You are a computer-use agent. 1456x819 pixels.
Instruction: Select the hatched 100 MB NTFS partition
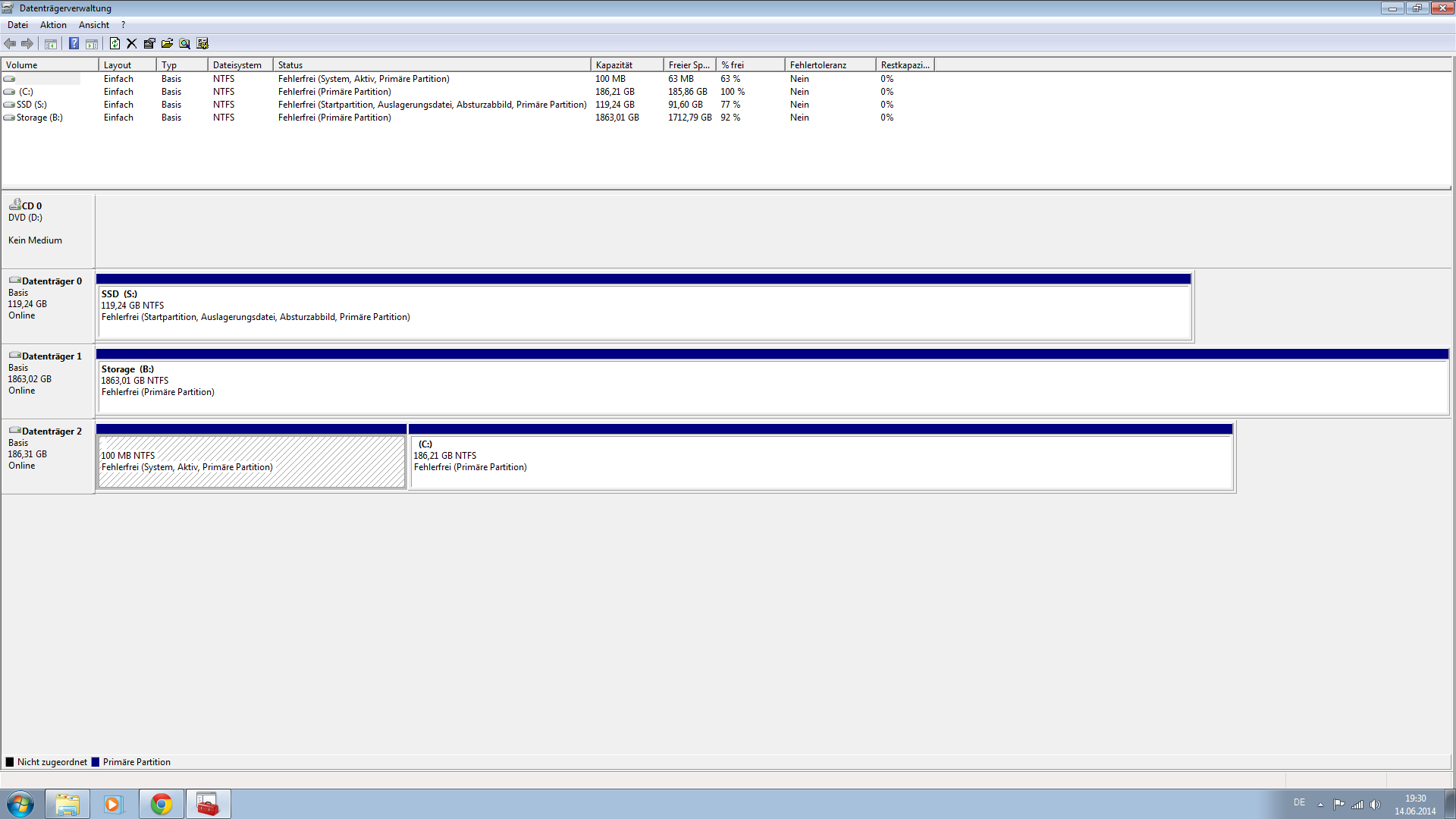(251, 461)
